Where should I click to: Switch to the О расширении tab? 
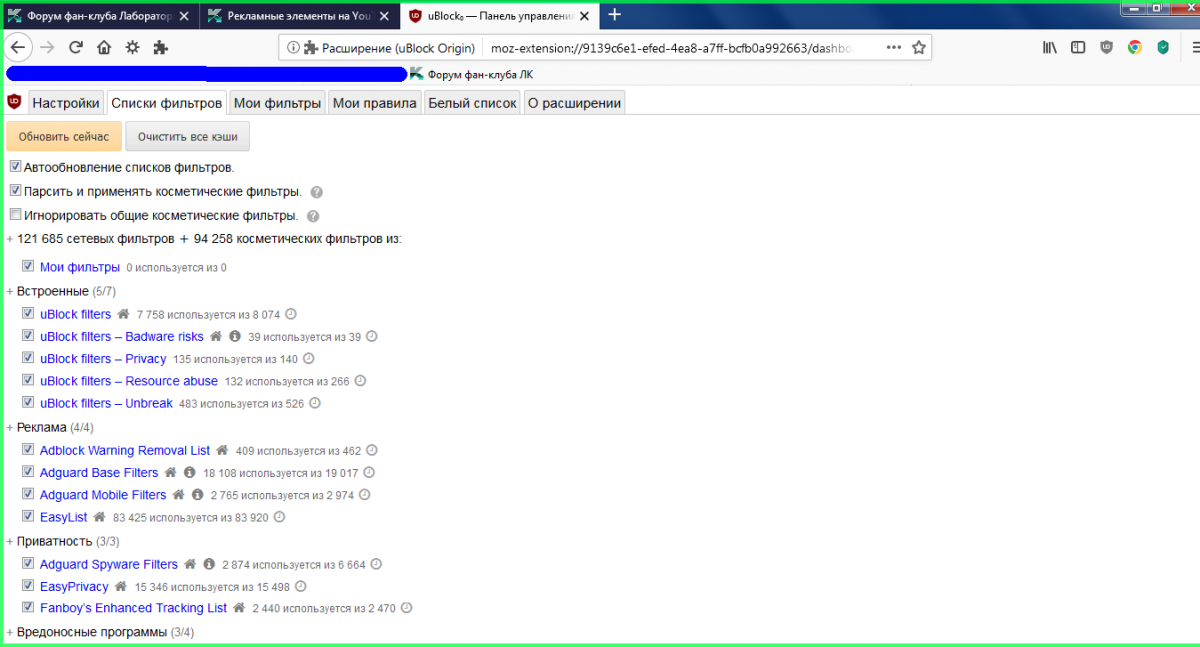[574, 102]
